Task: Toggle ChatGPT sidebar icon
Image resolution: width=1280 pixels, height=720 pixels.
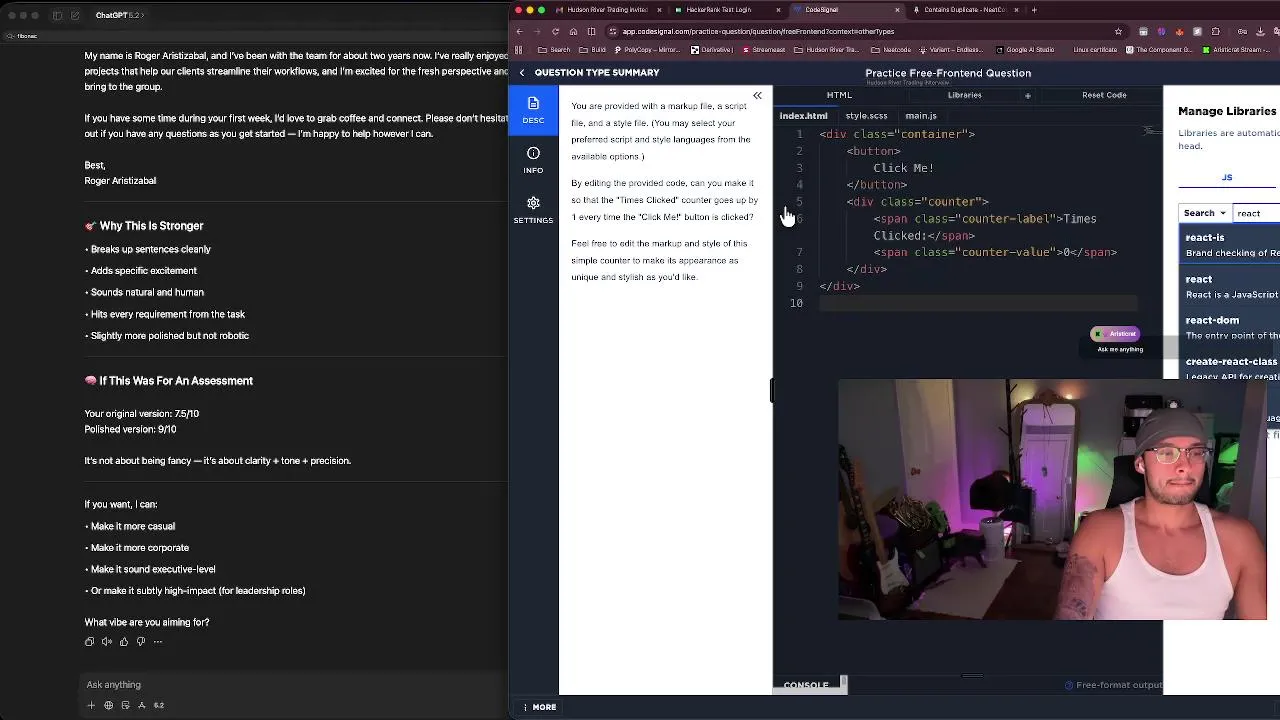Action: [x=57, y=15]
